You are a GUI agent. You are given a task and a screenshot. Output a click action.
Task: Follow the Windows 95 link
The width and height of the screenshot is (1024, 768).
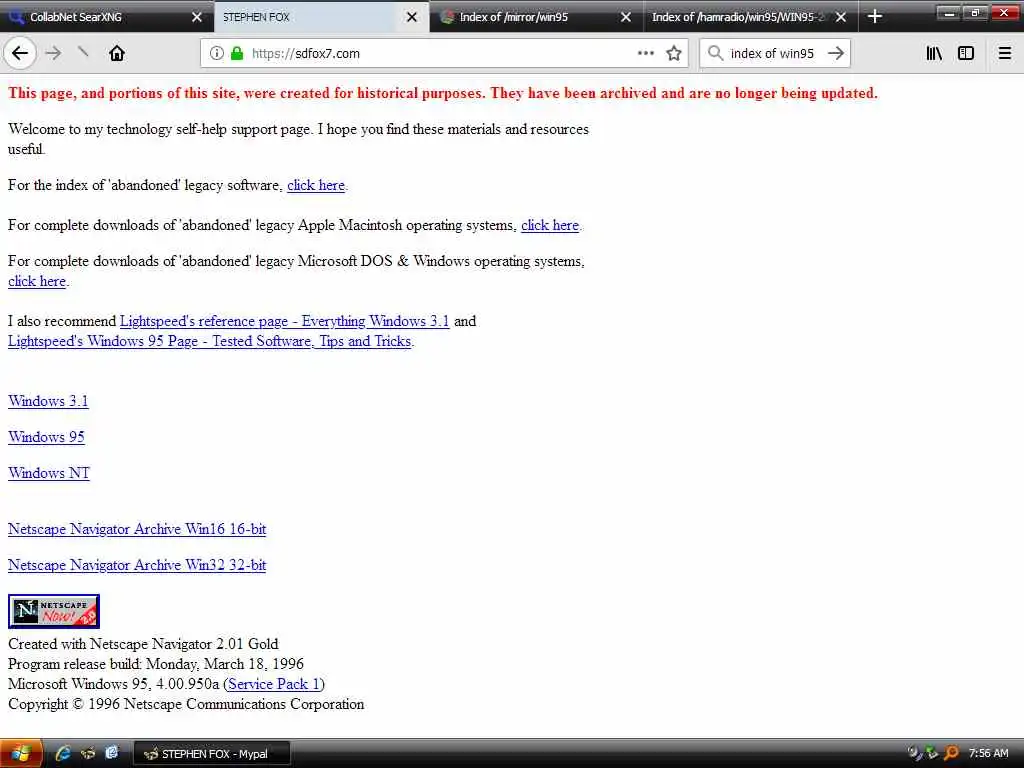[46, 438]
